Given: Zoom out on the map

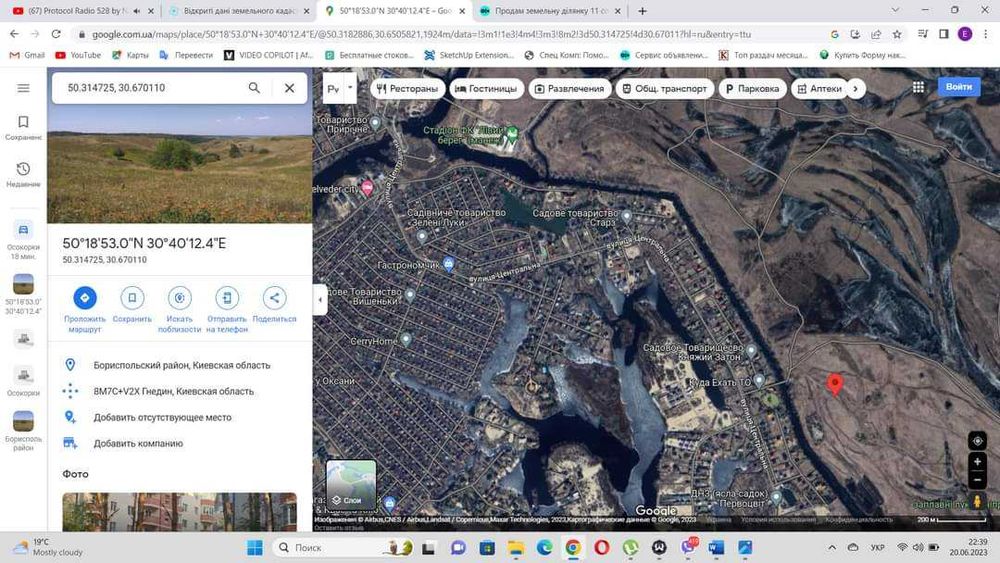Looking at the screenshot, I should click(x=977, y=479).
